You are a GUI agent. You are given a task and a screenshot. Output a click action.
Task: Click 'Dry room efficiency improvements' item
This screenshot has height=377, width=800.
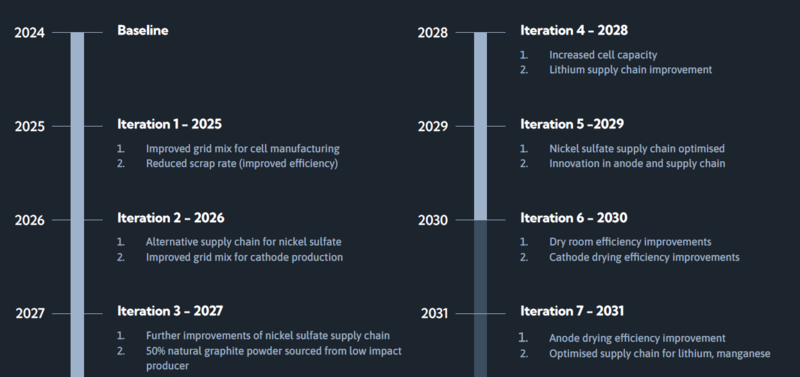click(630, 242)
